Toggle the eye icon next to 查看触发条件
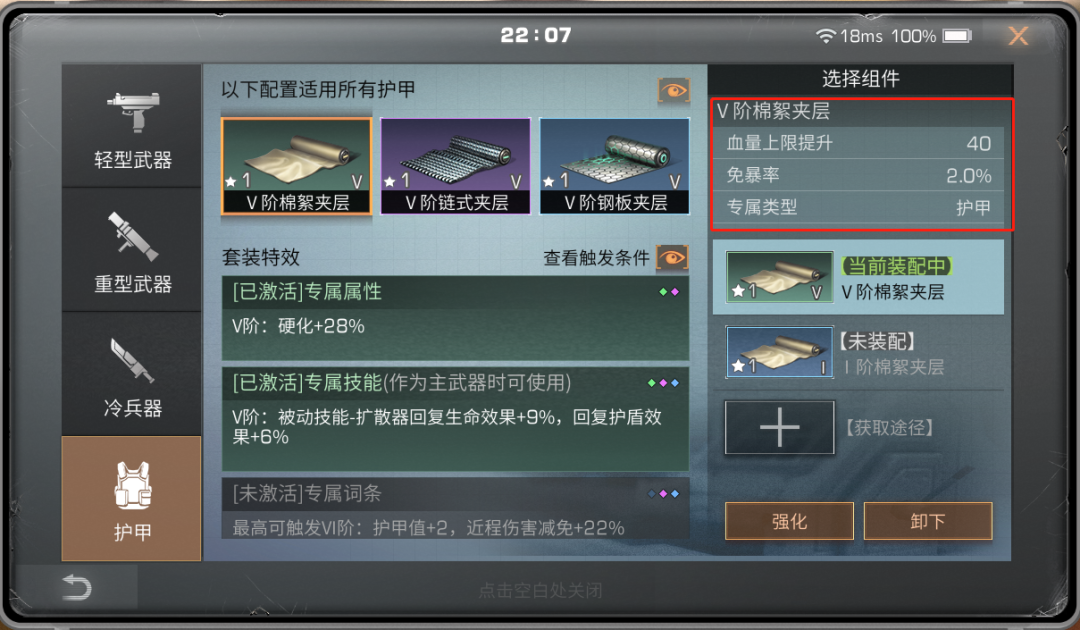 (x=672, y=258)
